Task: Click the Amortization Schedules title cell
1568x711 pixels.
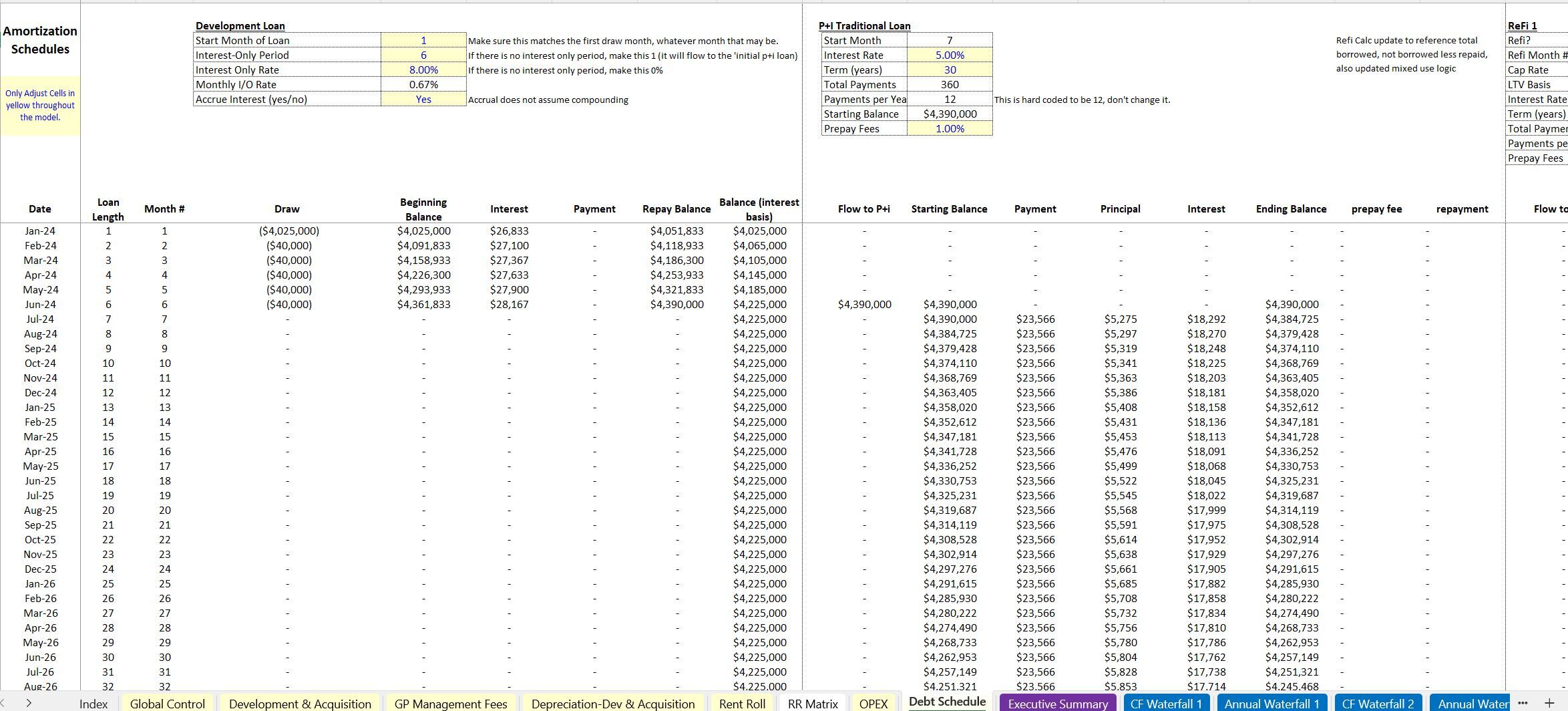Action: (x=40, y=40)
